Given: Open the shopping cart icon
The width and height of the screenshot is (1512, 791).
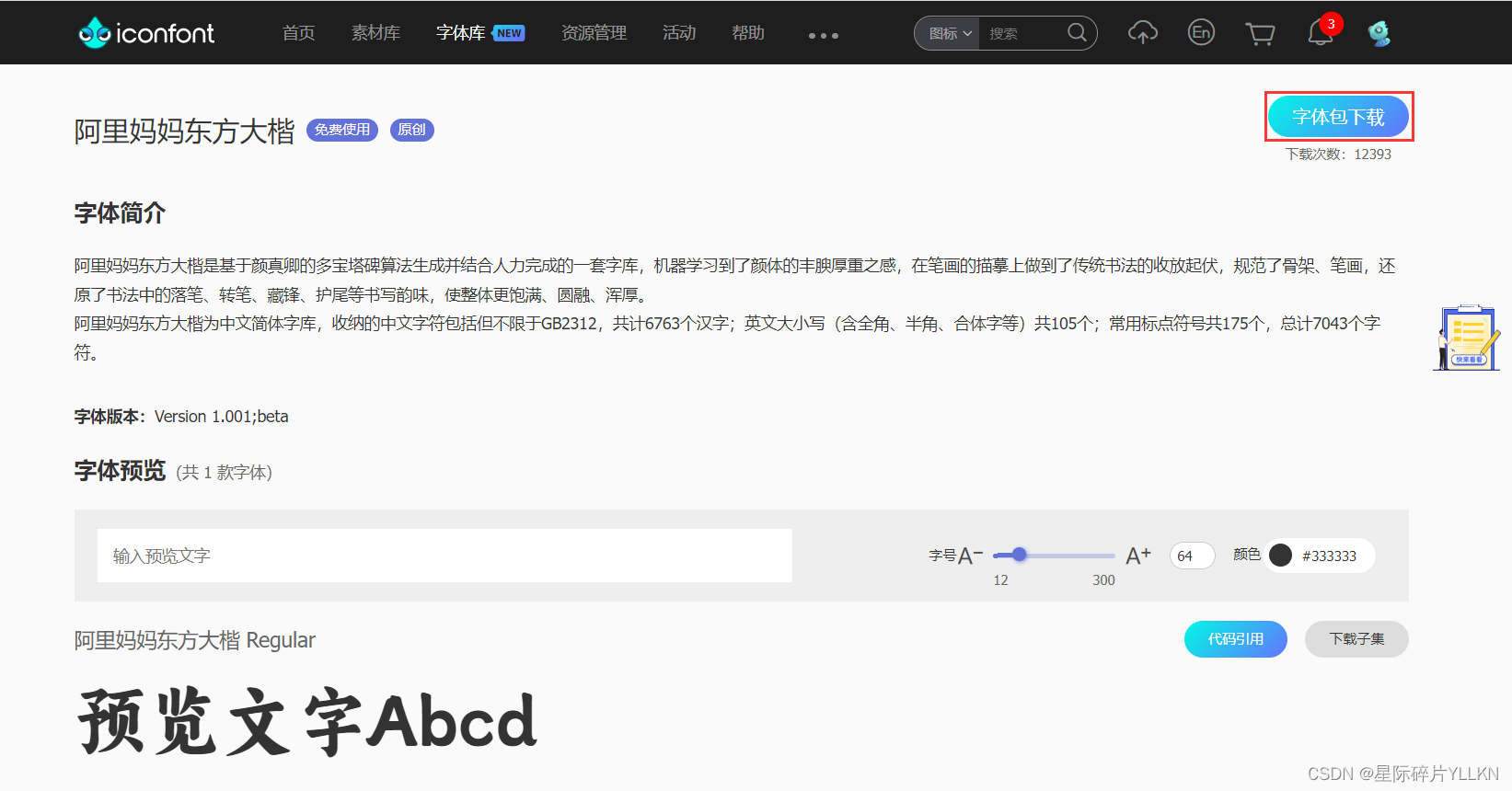Looking at the screenshot, I should tap(1260, 34).
